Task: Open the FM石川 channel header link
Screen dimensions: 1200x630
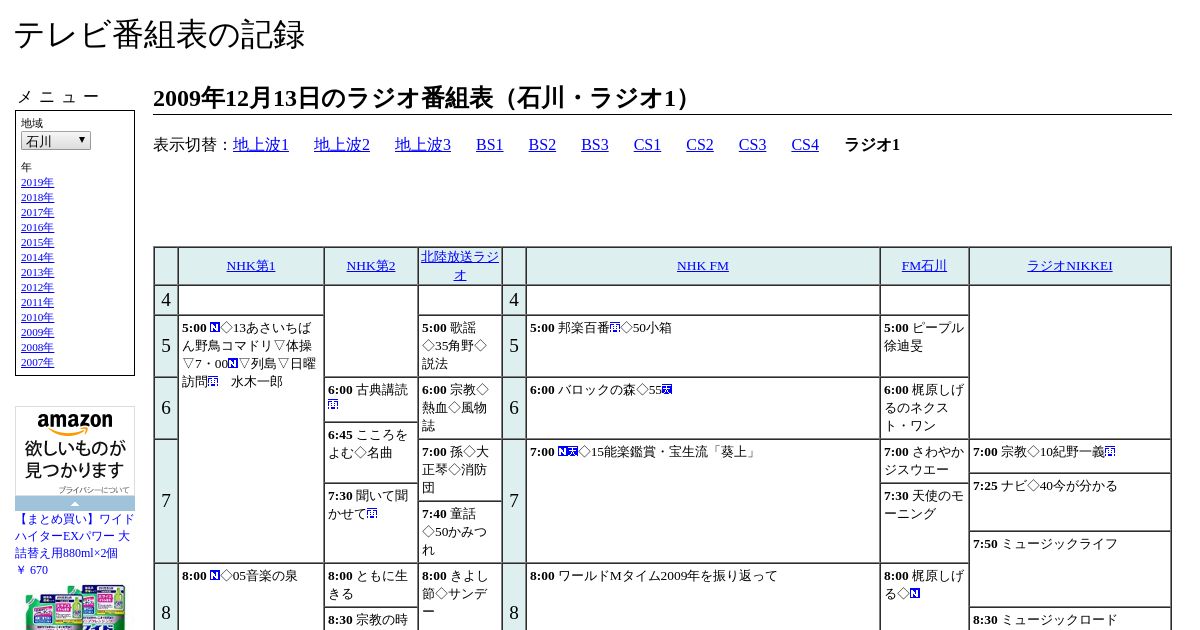Action: 924,266
